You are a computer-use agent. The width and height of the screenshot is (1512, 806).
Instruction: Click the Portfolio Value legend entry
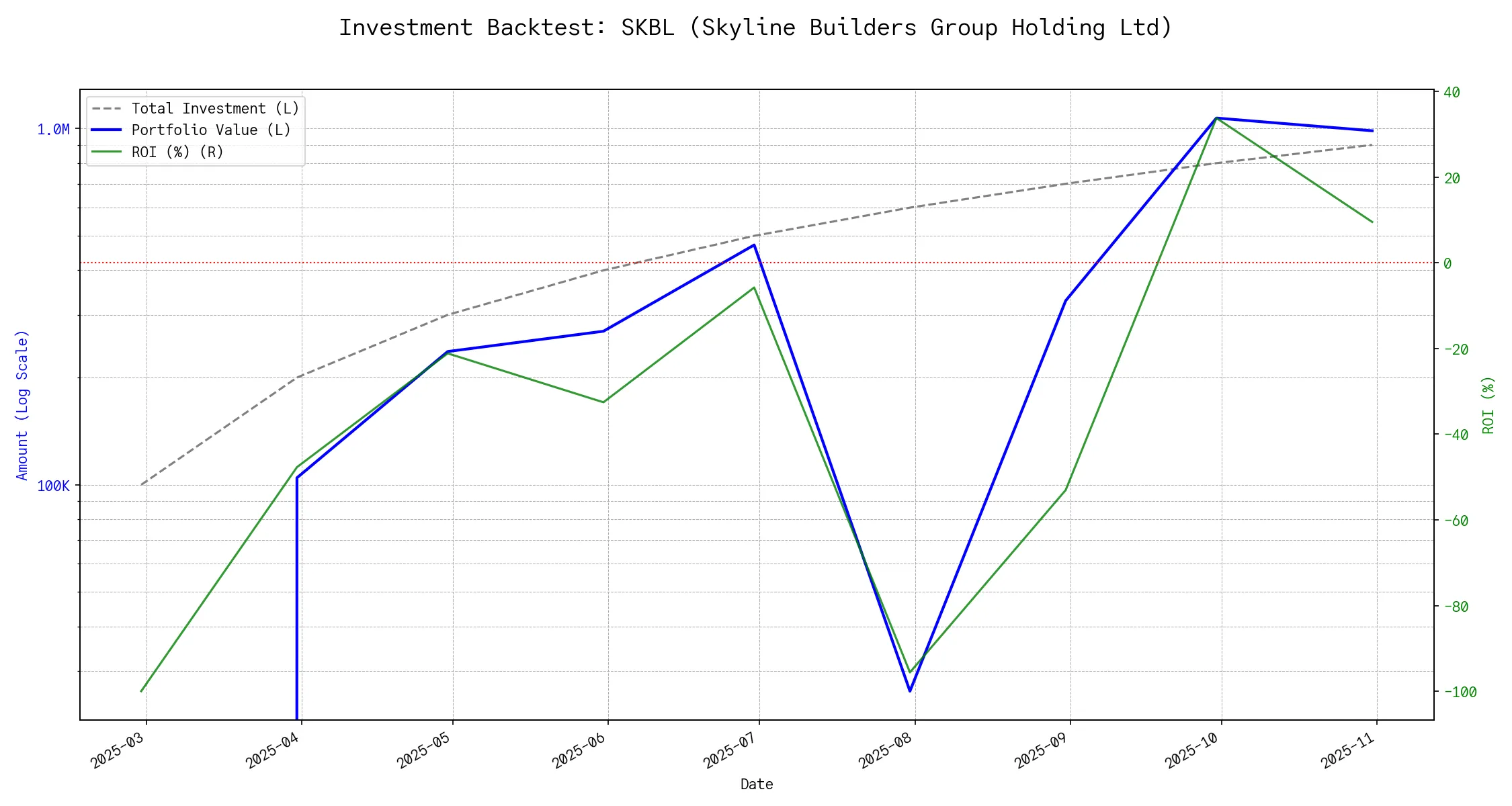click(211, 130)
